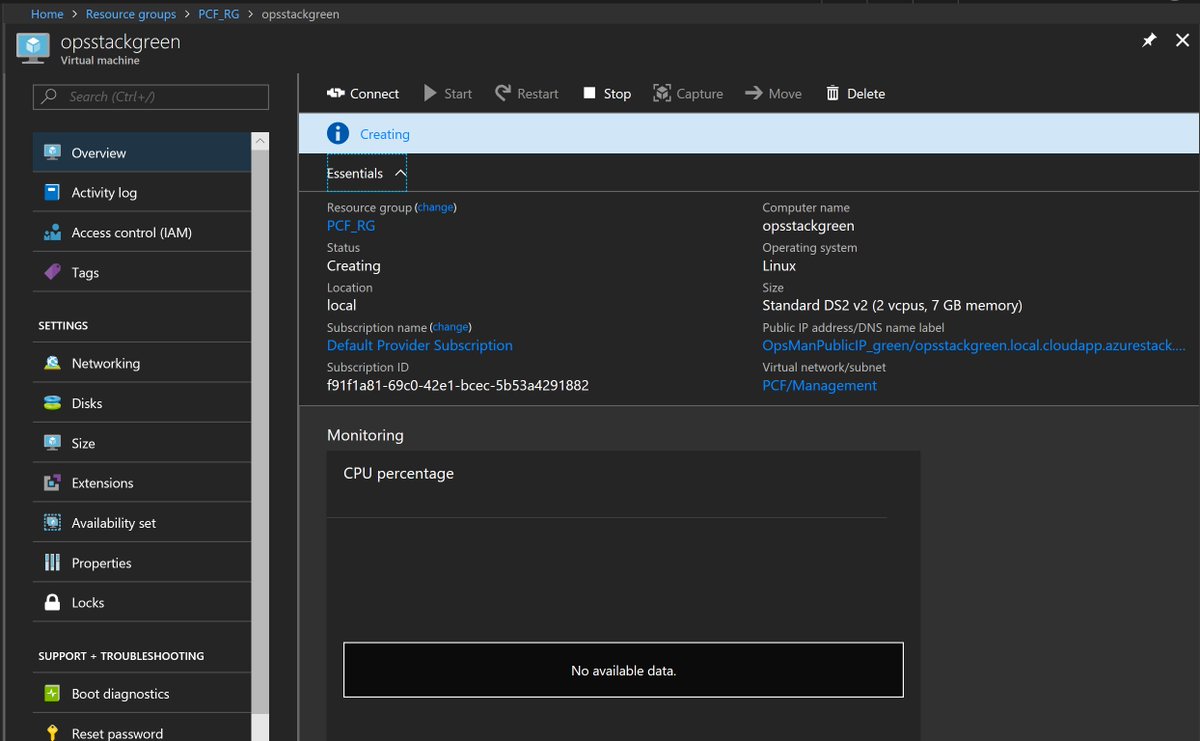The image size is (1200, 741).
Task: Select Disks under Settings
Action: (x=142, y=404)
